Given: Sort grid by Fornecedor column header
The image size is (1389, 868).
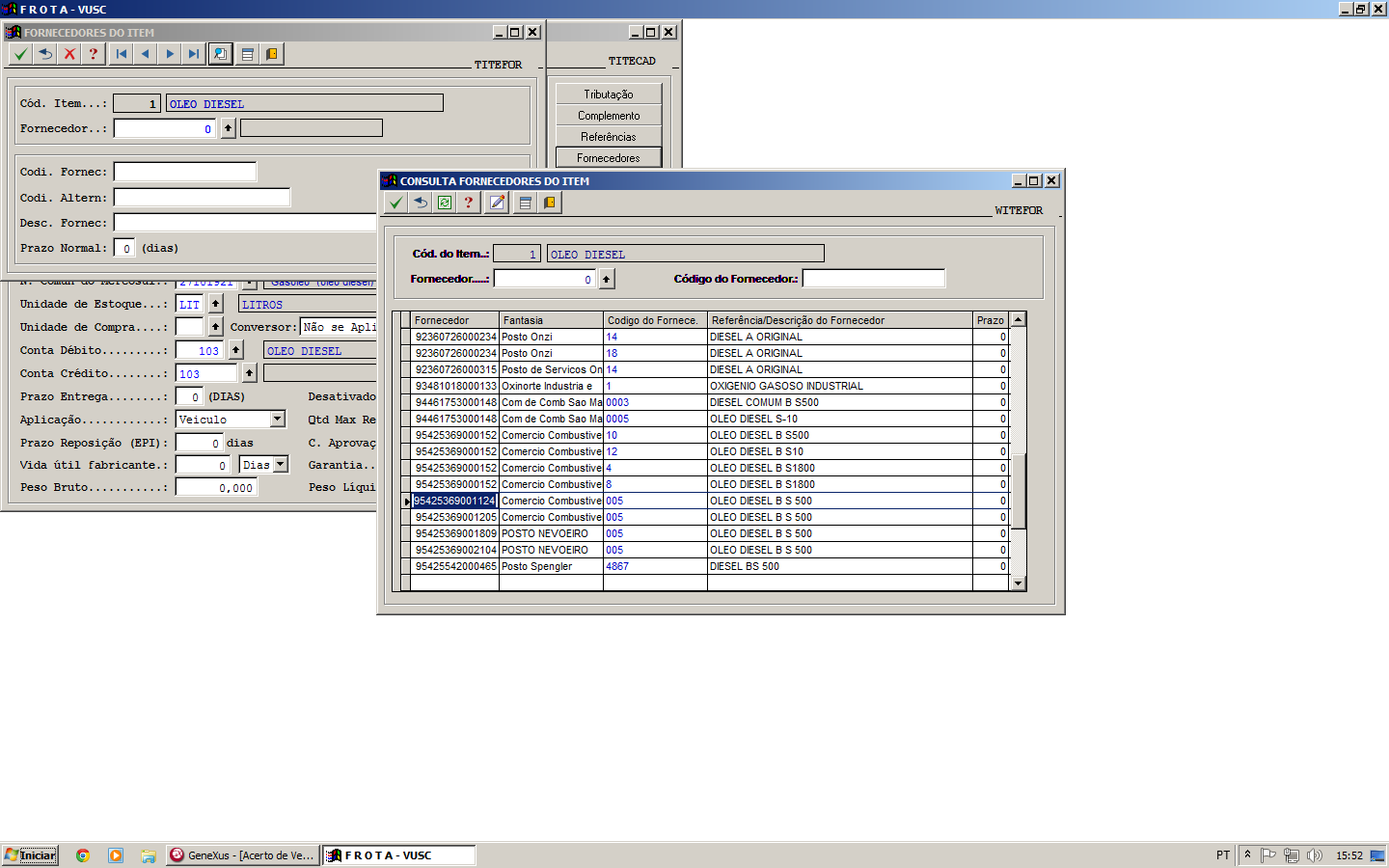Looking at the screenshot, I should (455, 320).
